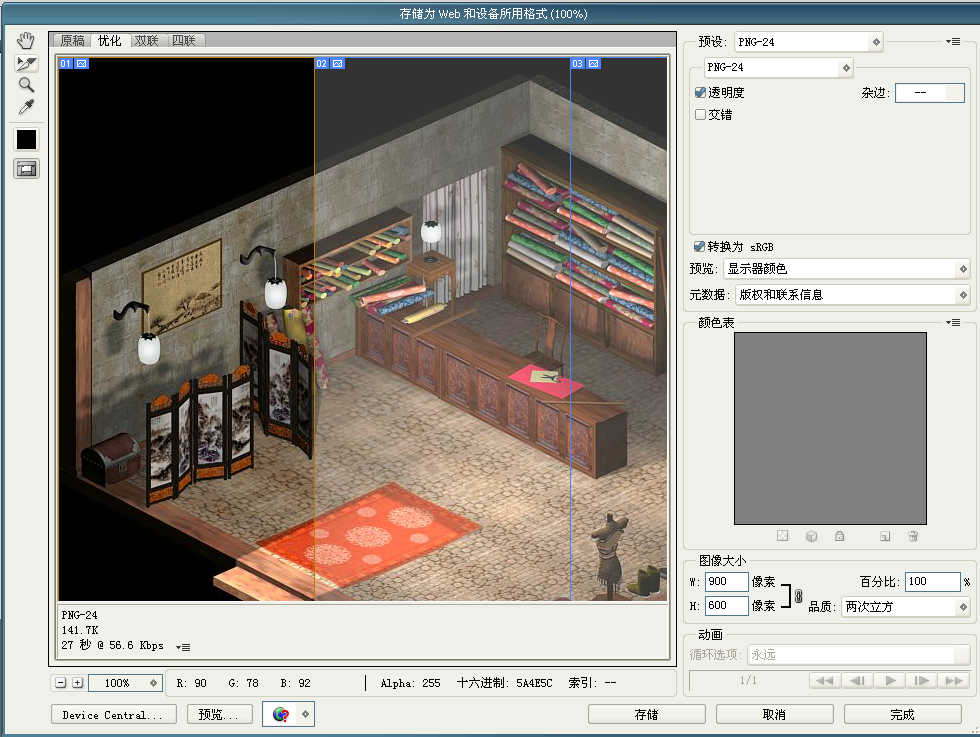This screenshot has height=737, width=980.
Task: Click the black eyedropper color swatch
Action: pyautogui.click(x=26, y=139)
